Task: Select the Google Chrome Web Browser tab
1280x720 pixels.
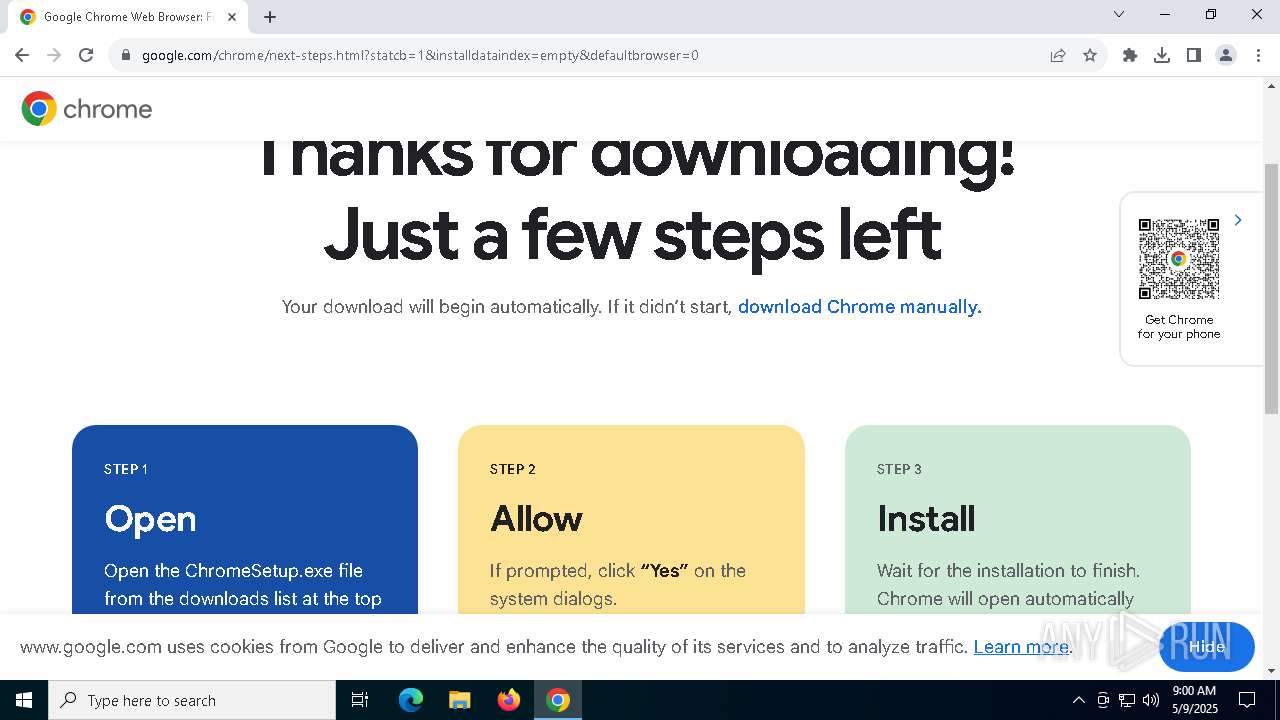Action: [x=128, y=17]
